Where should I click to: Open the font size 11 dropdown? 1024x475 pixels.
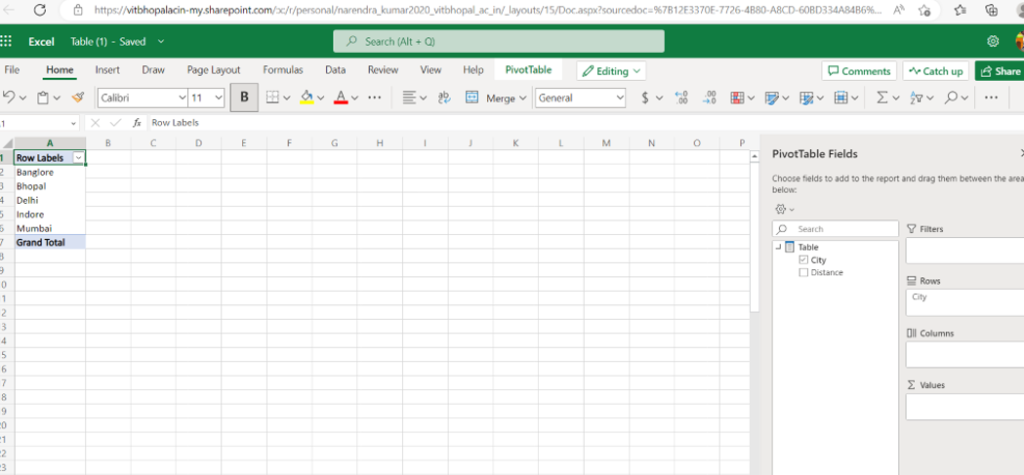coord(218,98)
